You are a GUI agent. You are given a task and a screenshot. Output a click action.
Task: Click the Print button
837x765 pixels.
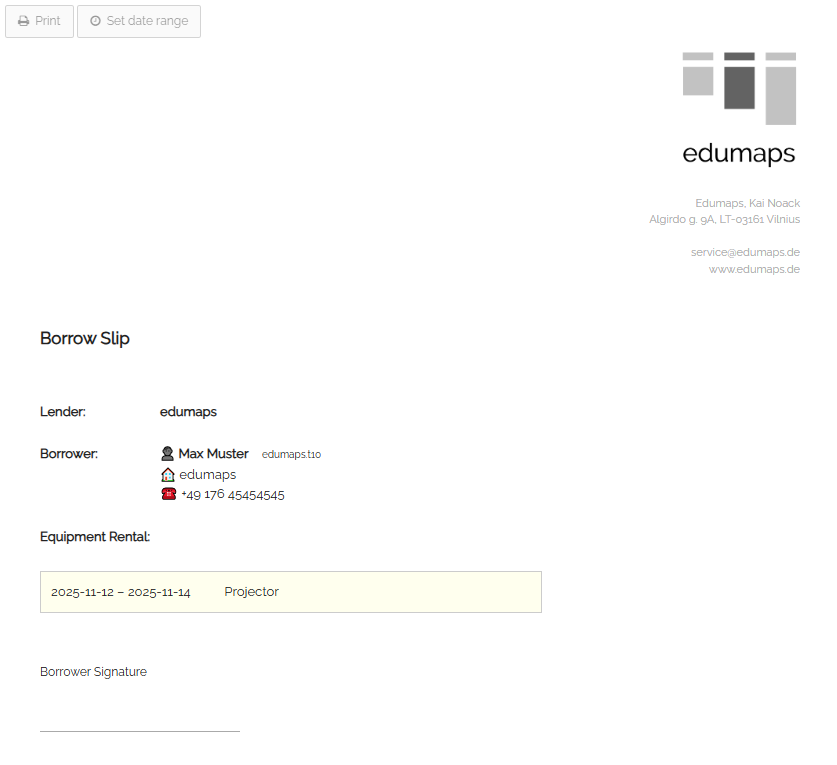pyautogui.click(x=39, y=21)
